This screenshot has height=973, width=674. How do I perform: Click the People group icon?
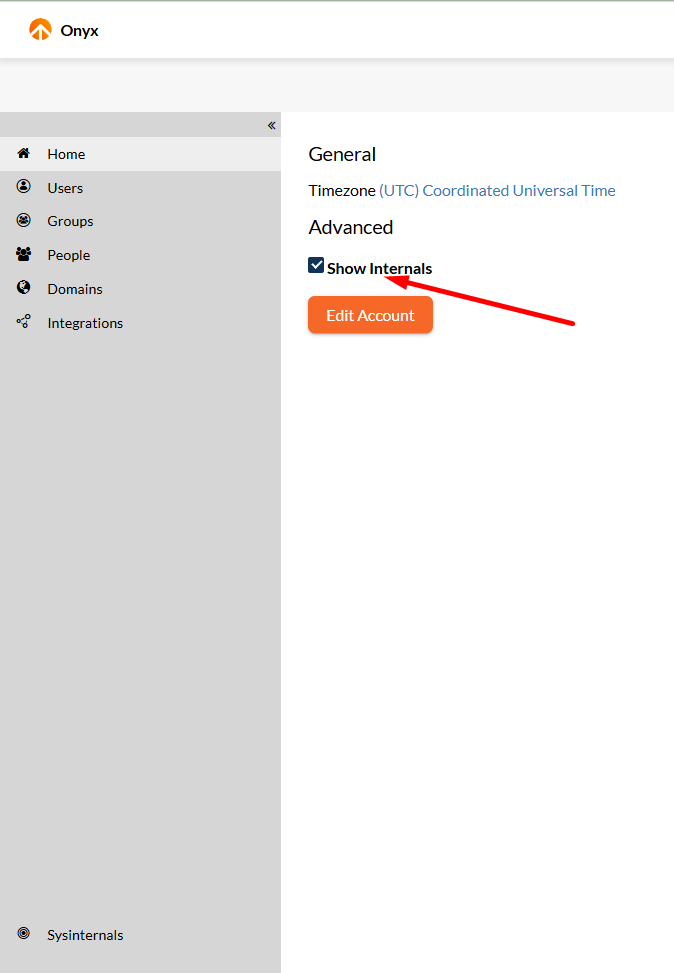click(x=24, y=254)
